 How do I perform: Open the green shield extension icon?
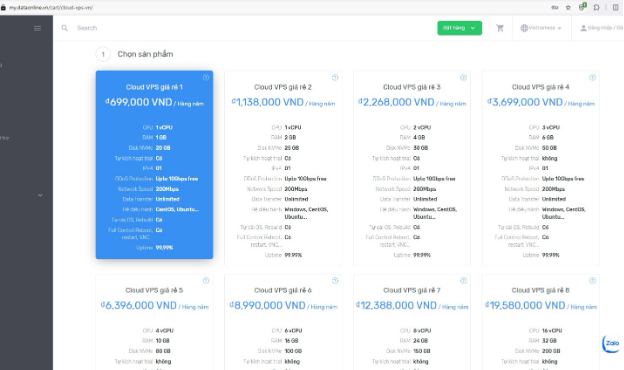(582, 7)
